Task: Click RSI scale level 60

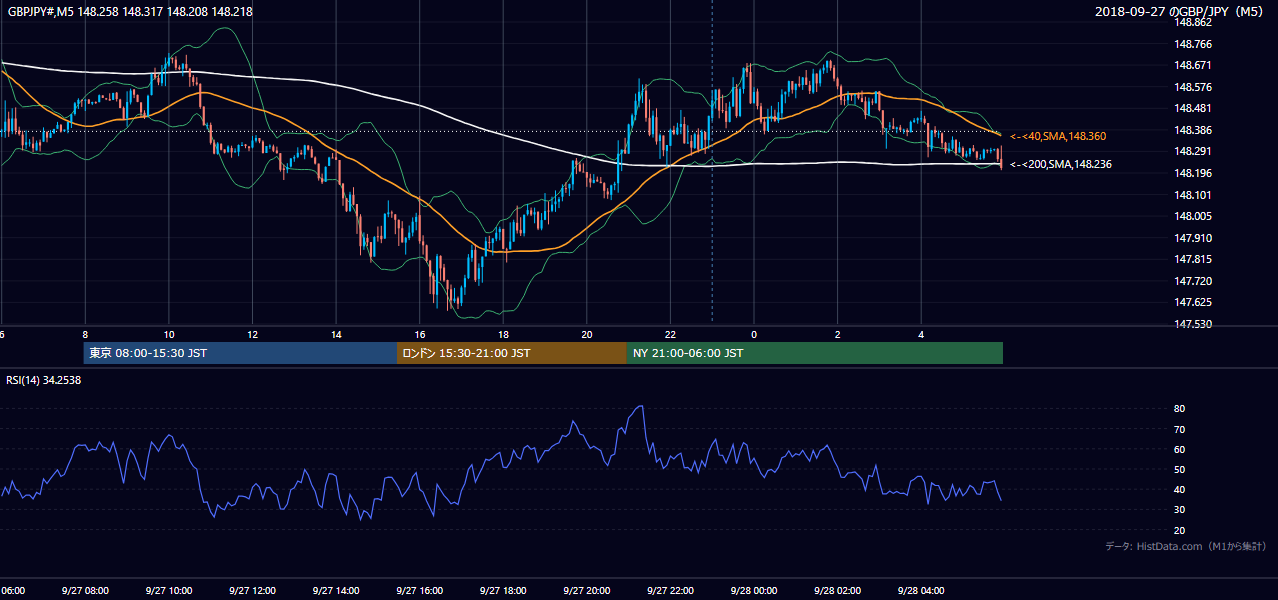Action: click(1179, 449)
